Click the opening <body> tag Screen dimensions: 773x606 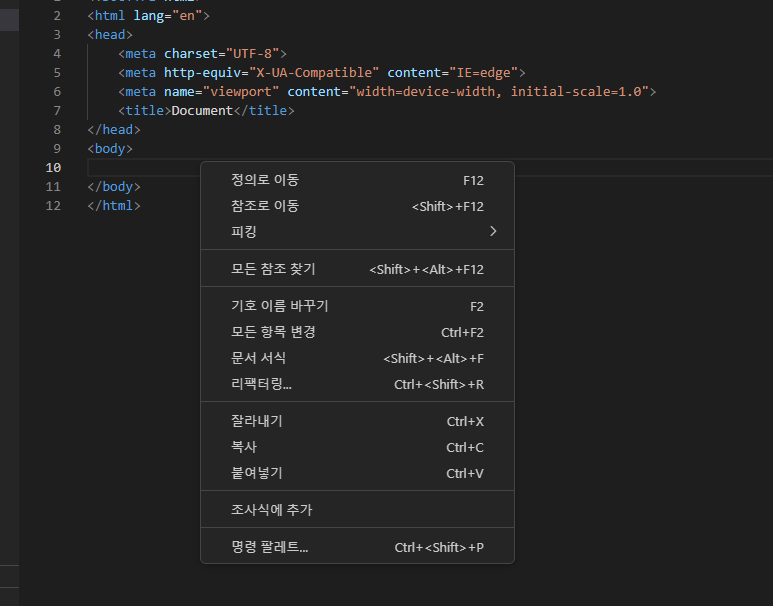(110, 148)
